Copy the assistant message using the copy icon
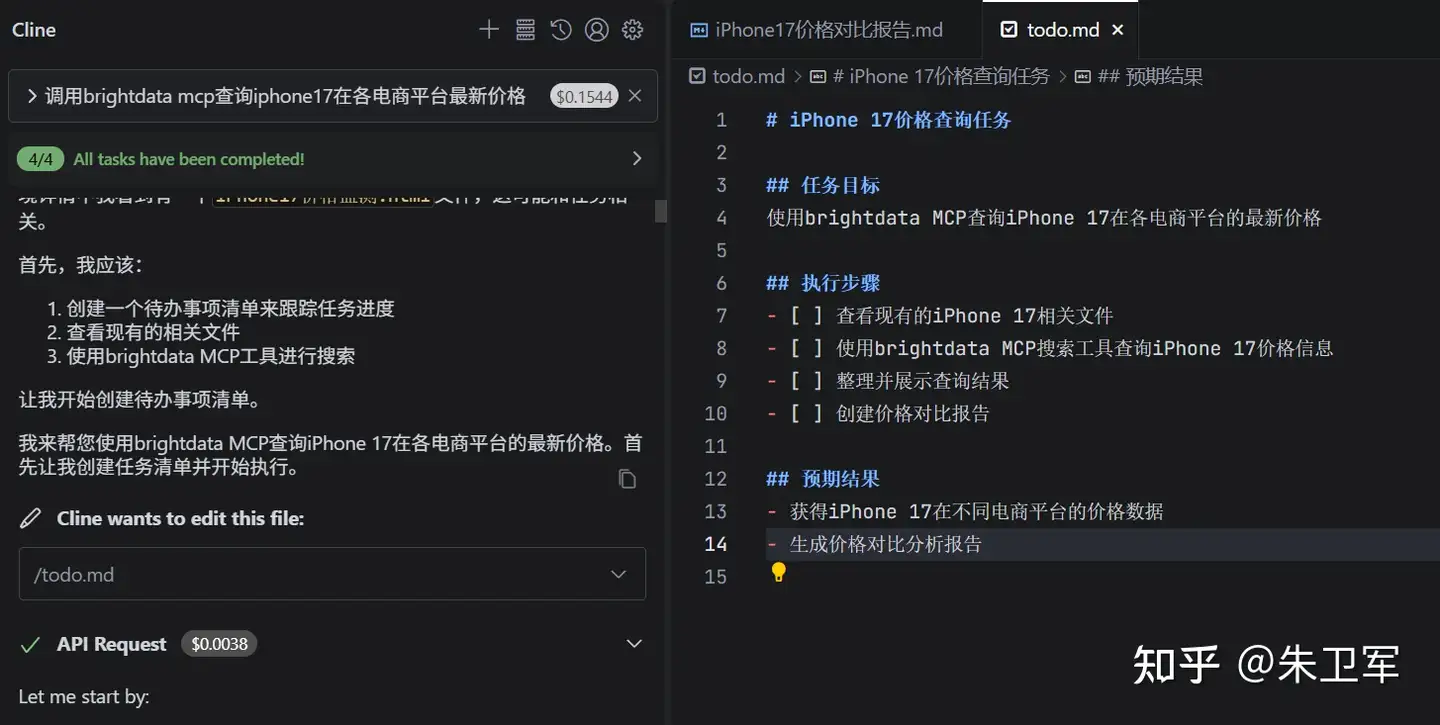The width and height of the screenshot is (1440, 725). click(x=627, y=479)
